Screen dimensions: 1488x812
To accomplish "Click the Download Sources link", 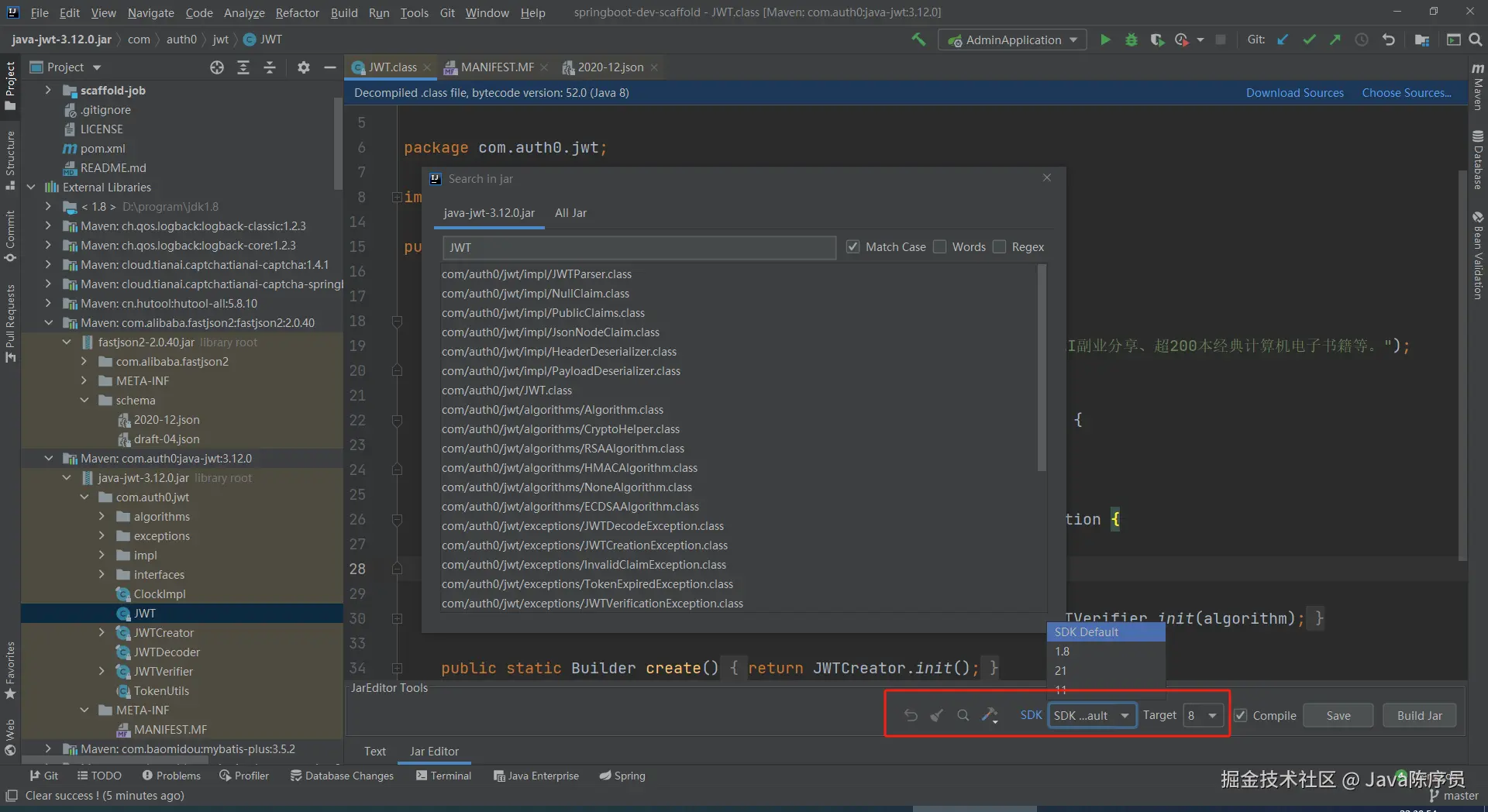I will click(x=1294, y=93).
